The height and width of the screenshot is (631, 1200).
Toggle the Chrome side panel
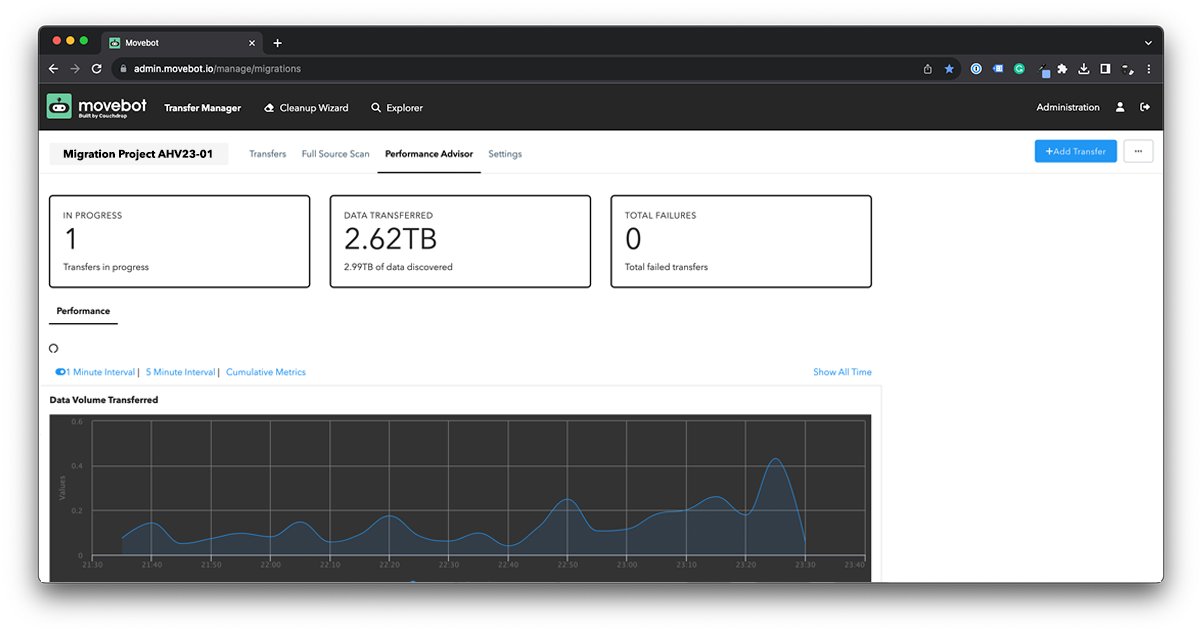tap(1104, 69)
